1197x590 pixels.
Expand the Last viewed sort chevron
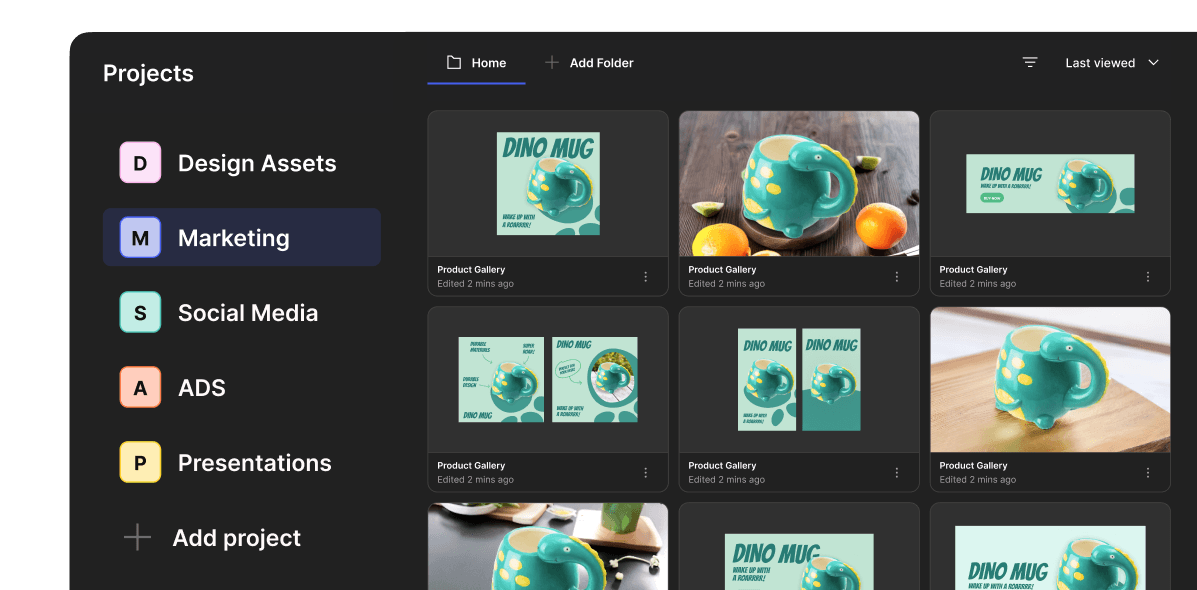coord(1153,63)
